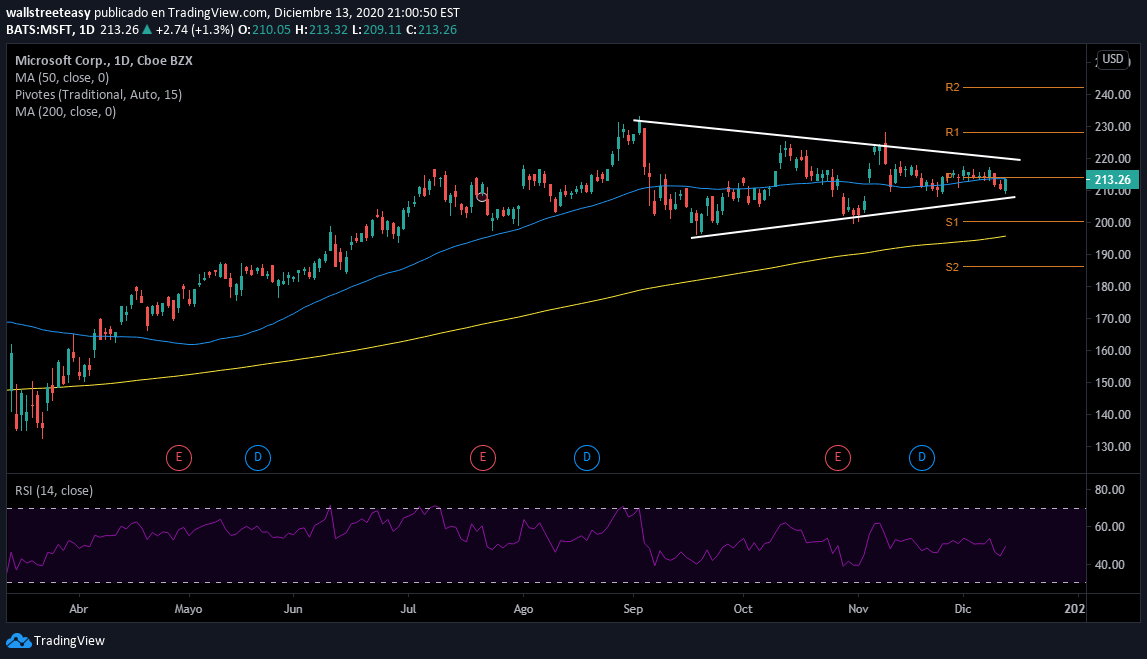Click the Oct label on time axis

click(742, 609)
